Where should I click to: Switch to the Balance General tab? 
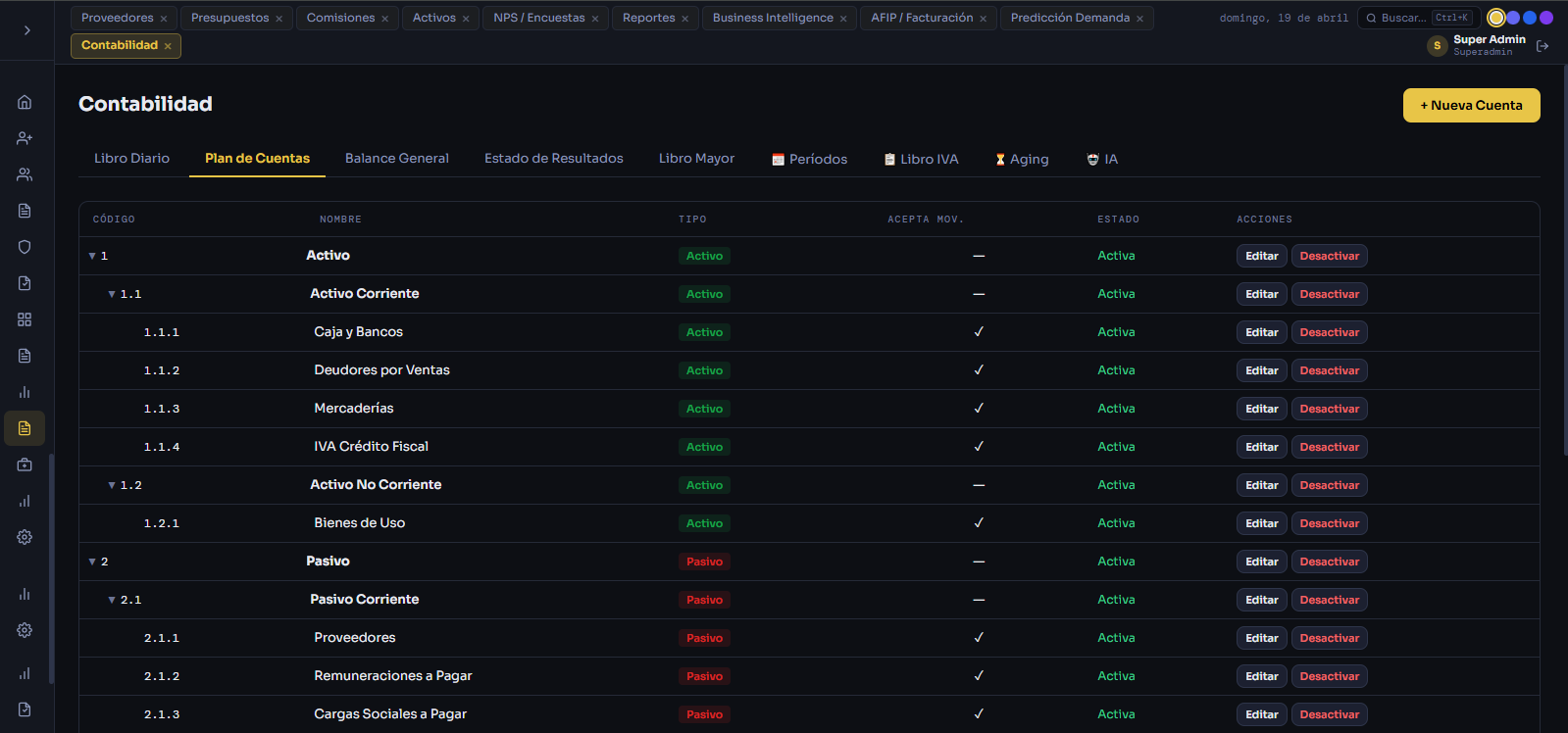pyautogui.click(x=396, y=158)
